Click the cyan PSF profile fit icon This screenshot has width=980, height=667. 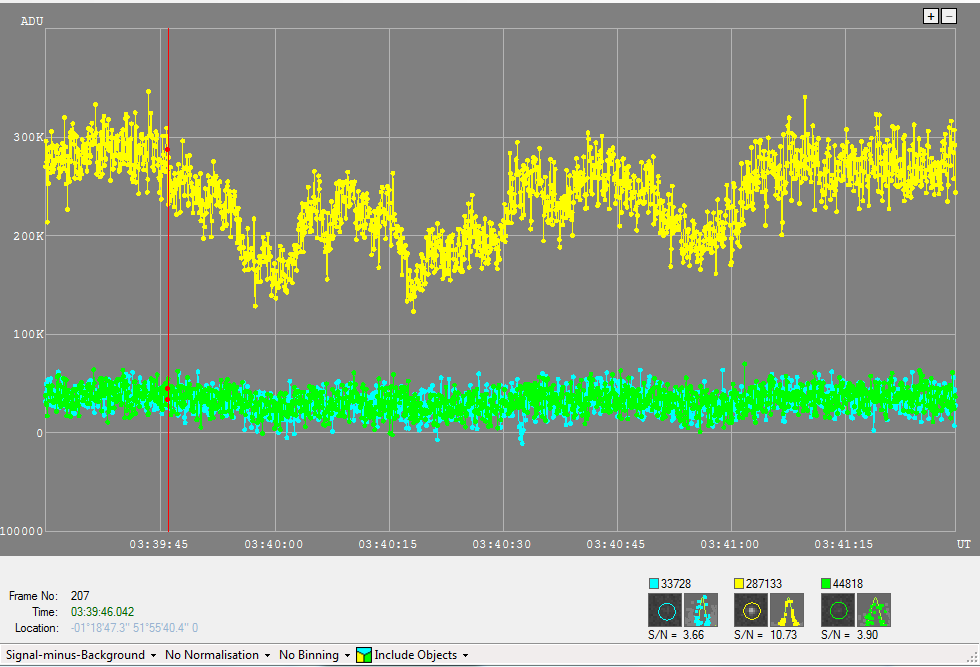701,609
